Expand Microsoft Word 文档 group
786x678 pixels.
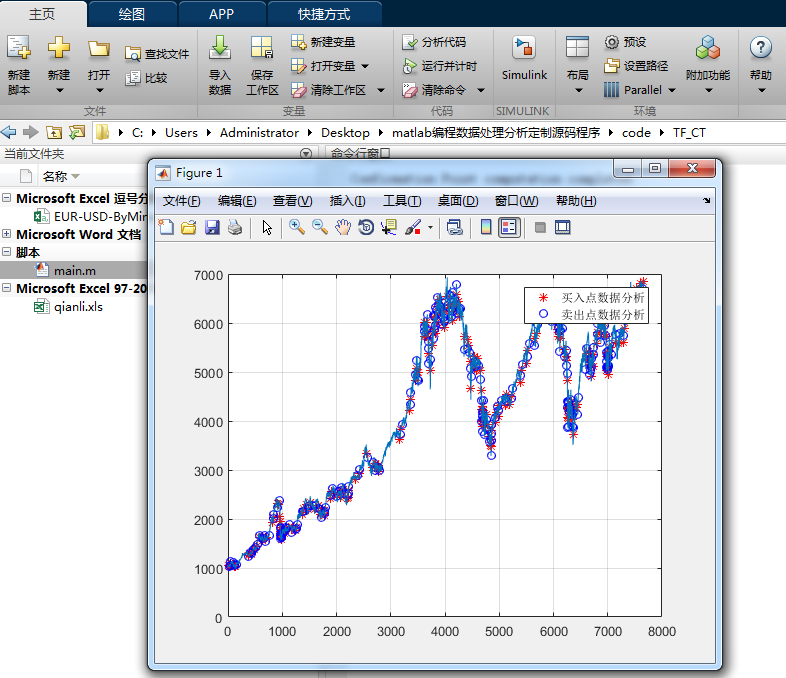pos(7,234)
